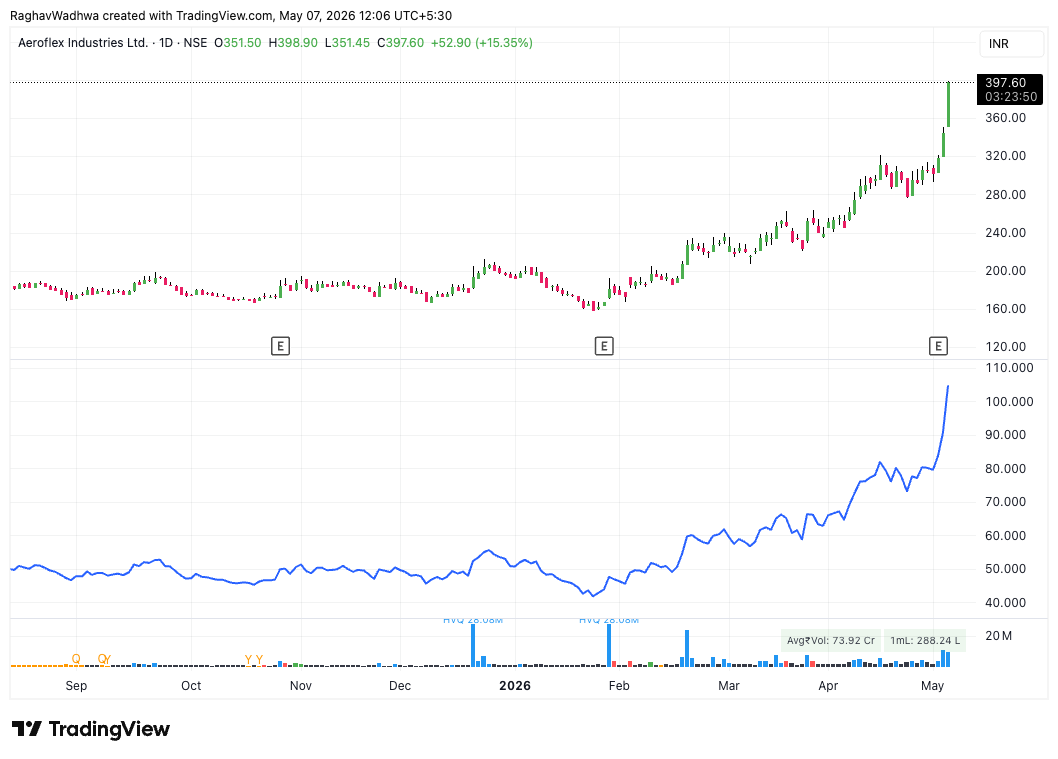Click the 360.00 price axis label
This screenshot has width=1058, height=759.
(1005, 117)
